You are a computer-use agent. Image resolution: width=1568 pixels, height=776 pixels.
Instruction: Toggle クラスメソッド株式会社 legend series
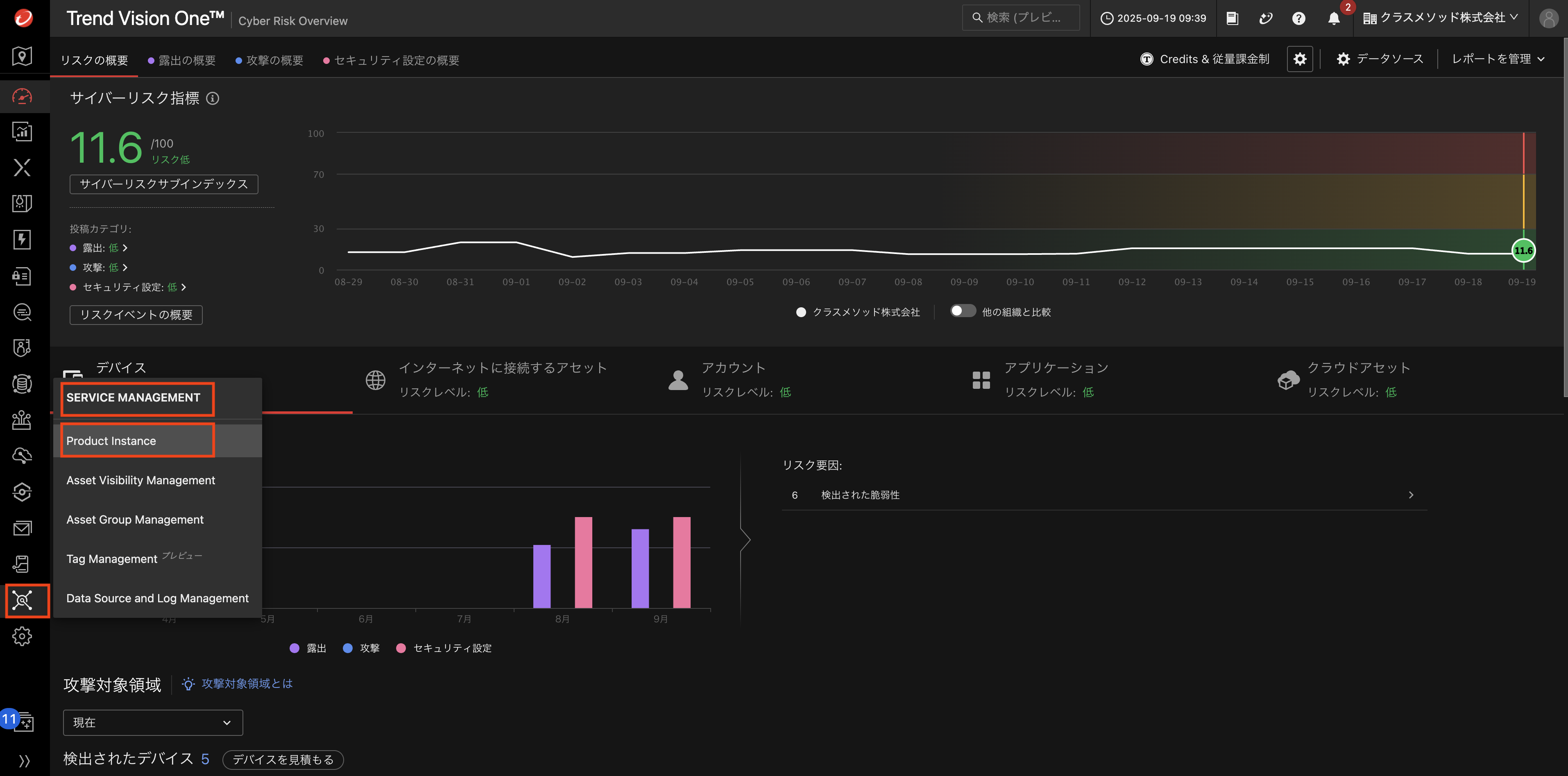coord(858,312)
